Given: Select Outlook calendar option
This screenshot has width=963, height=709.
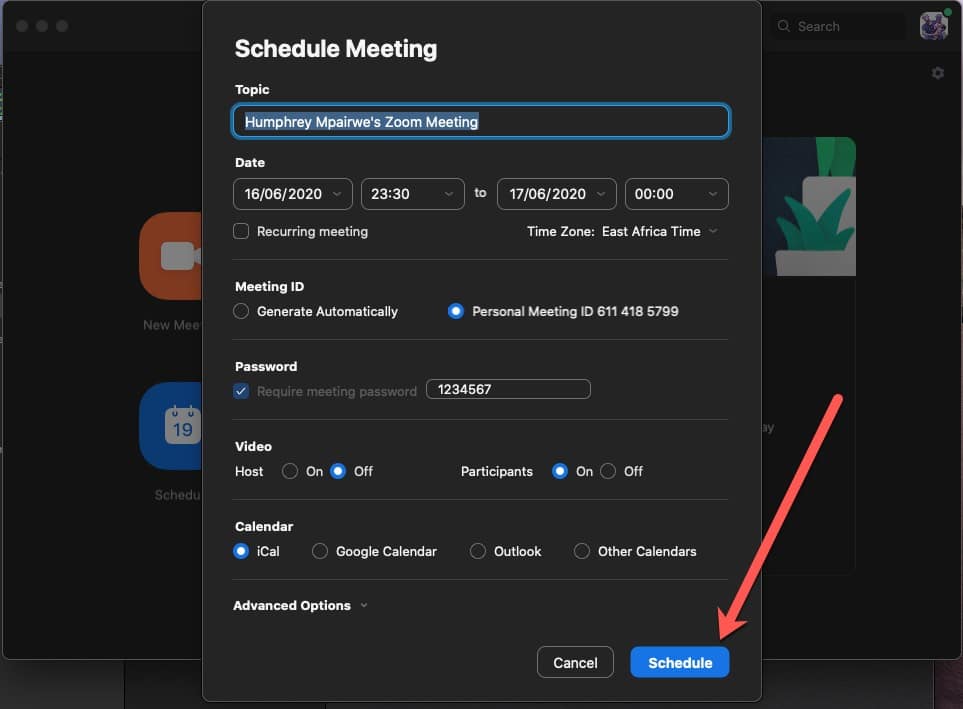Looking at the screenshot, I should [477, 551].
